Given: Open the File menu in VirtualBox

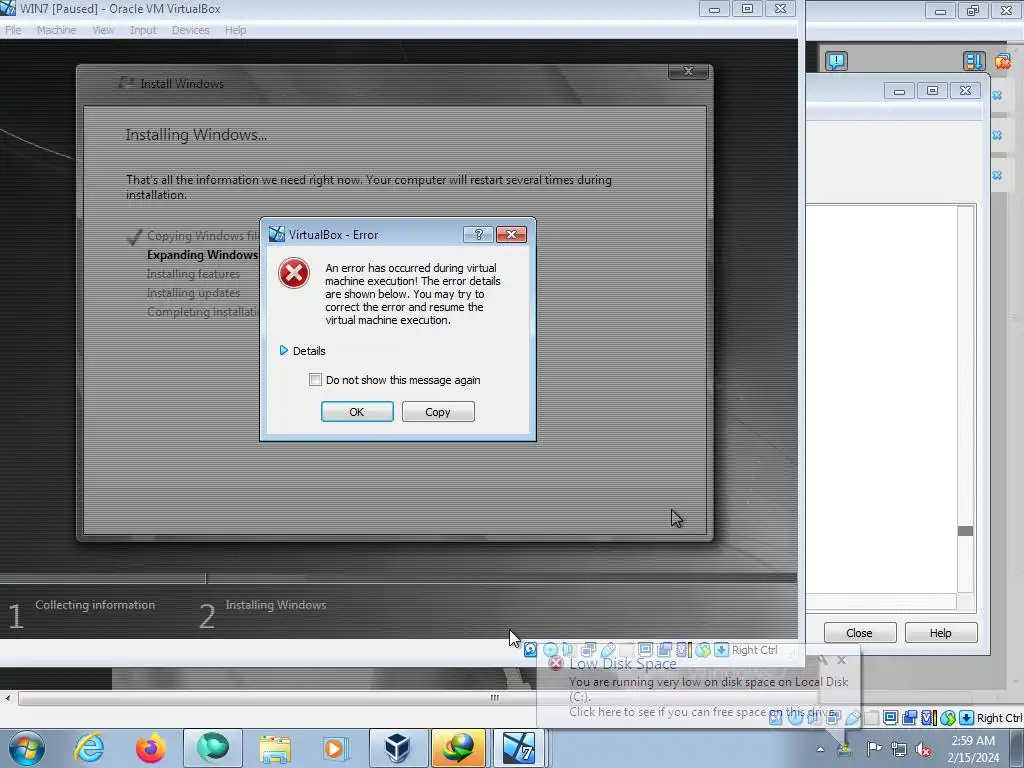Looking at the screenshot, I should pyautogui.click(x=13, y=30).
